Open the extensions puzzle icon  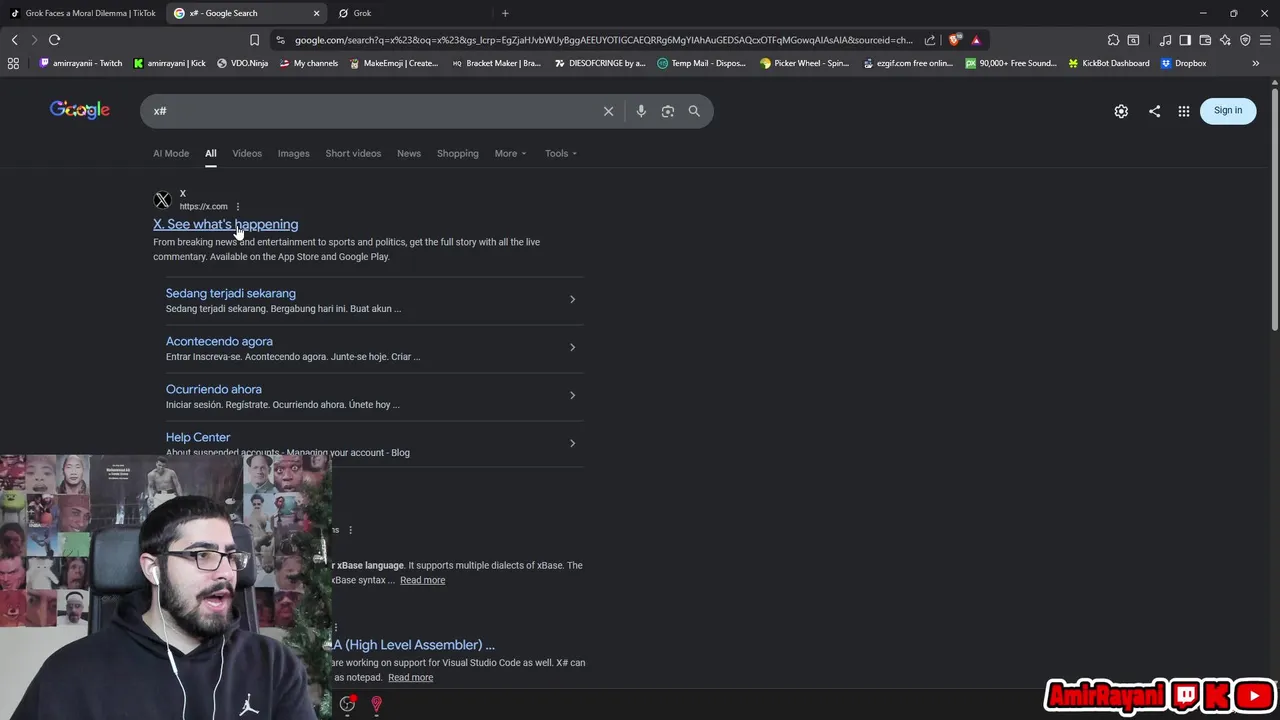pos(1113,40)
